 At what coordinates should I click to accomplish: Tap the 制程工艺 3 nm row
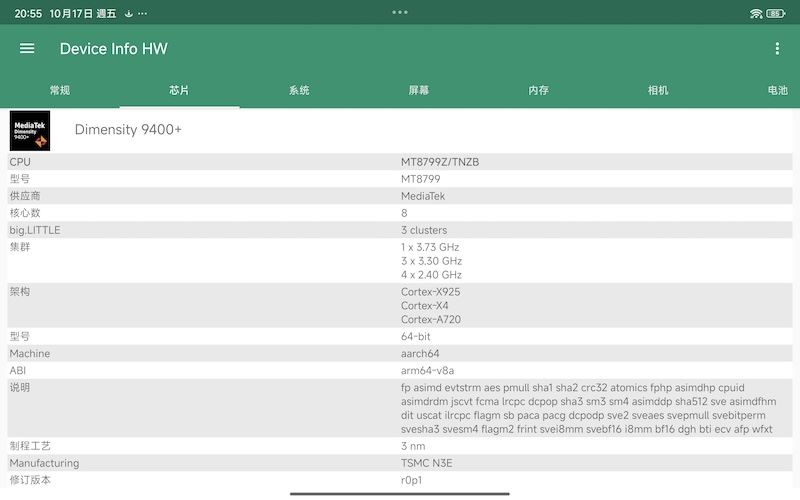click(x=400, y=446)
